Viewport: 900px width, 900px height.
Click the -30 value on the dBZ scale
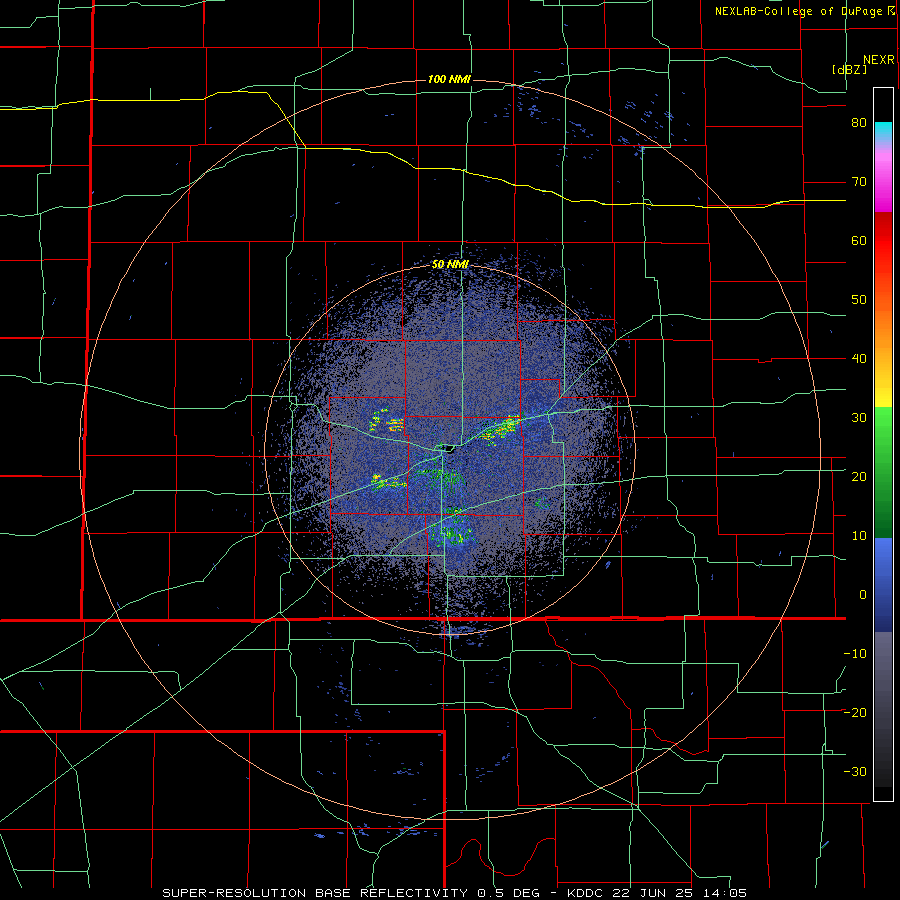(855, 772)
